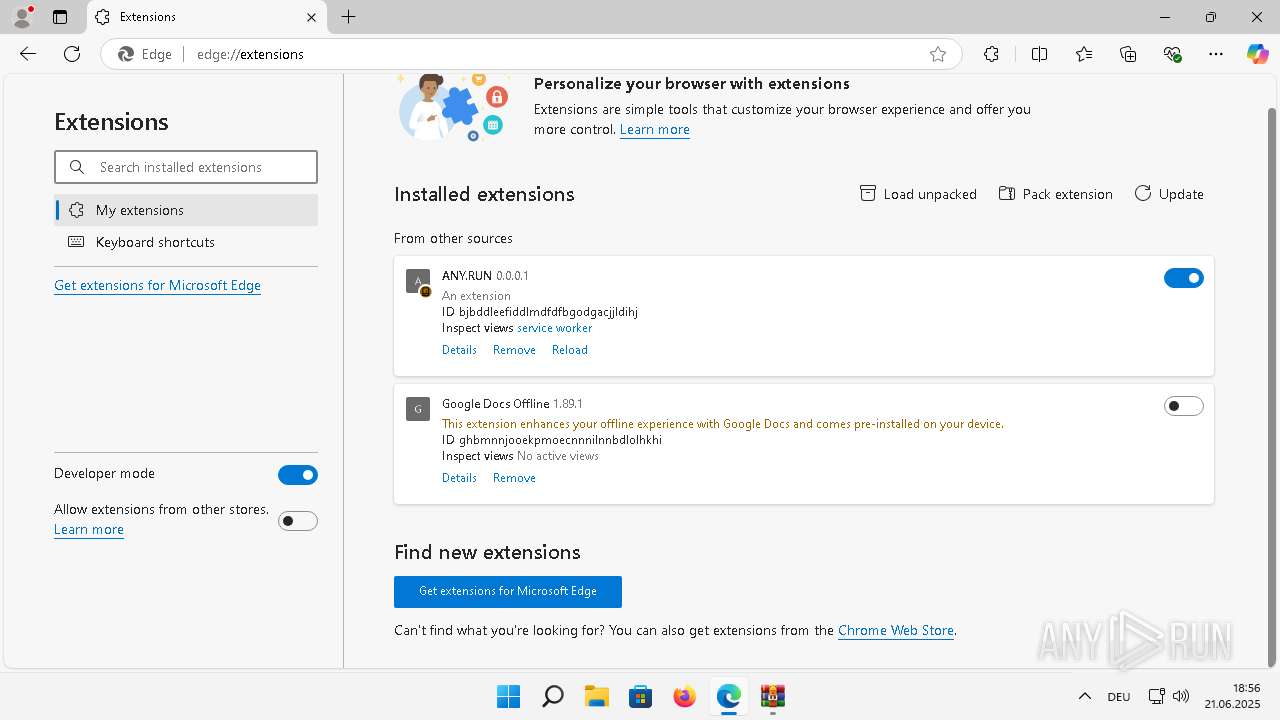Screen dimensions: 1280x720
Task: Open Details for Google Docs Offline
Action: pos(459,478)
